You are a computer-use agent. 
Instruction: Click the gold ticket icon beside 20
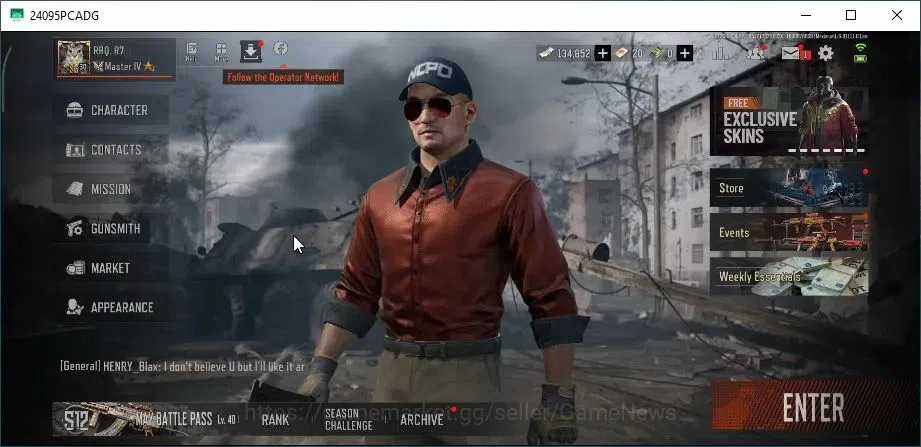point(621,53)
